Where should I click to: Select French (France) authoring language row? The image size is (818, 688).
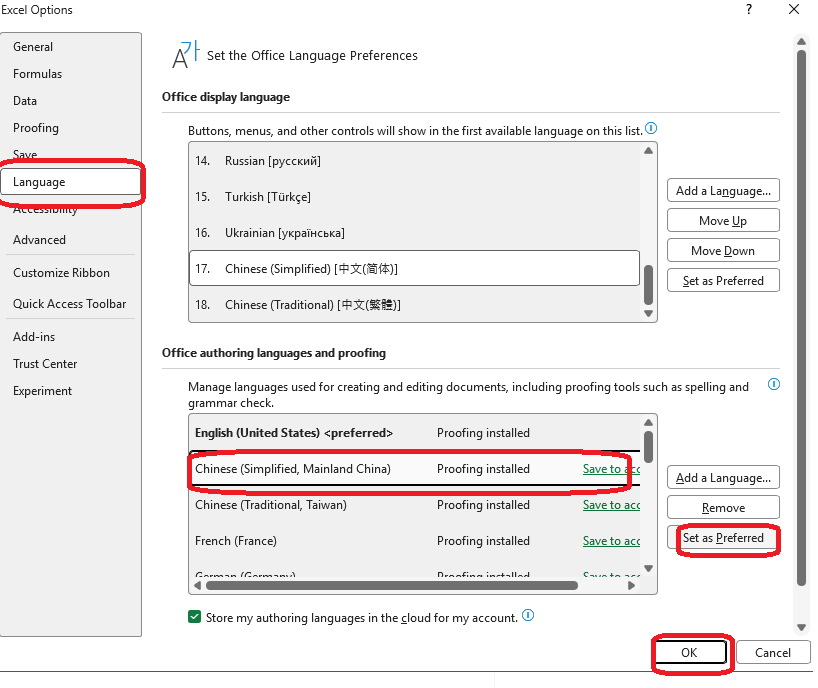pyautogui.click(x=414, y=541)
